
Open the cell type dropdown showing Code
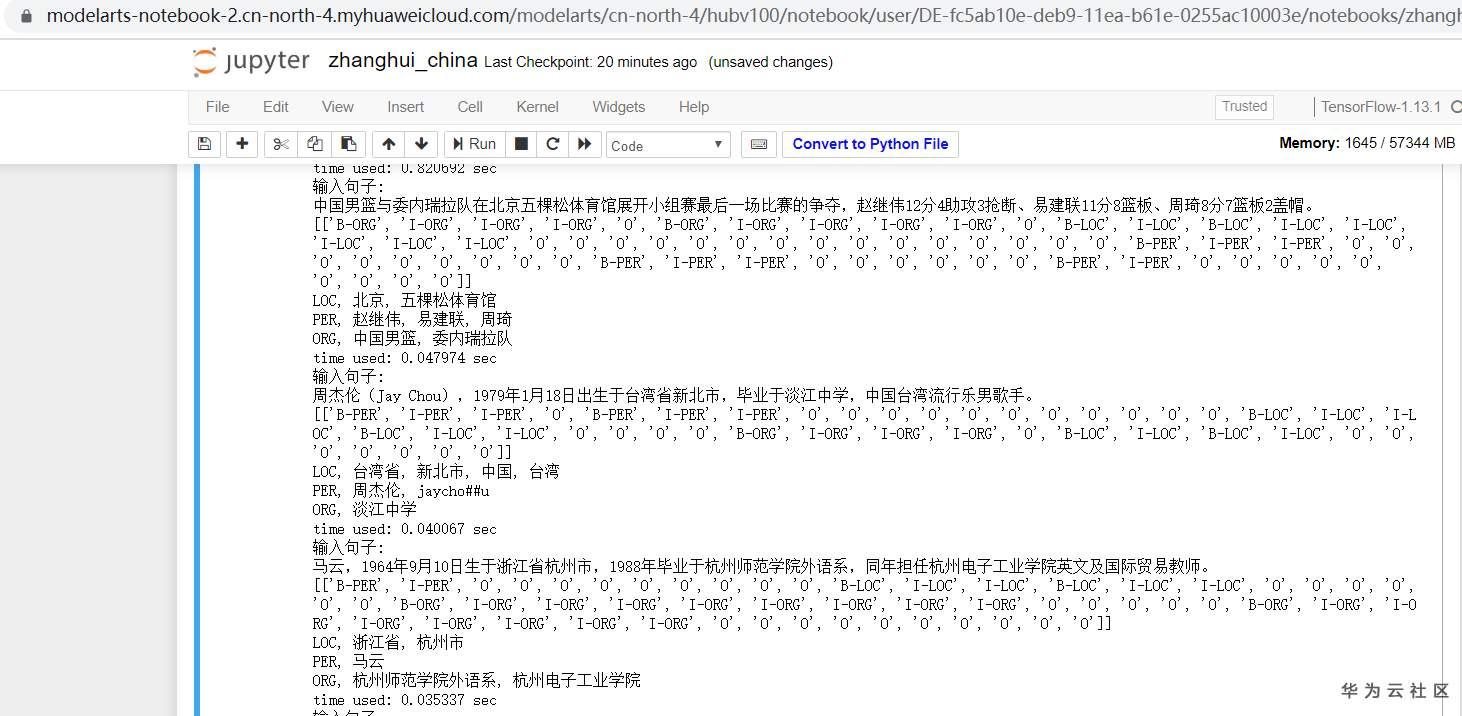pos(667,143)
